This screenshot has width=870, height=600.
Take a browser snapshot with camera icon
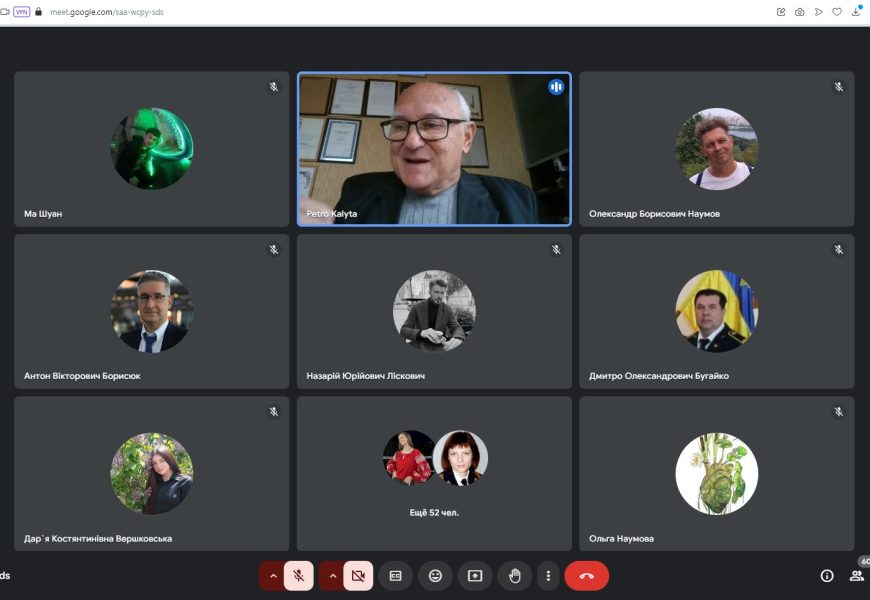[x=799, y=12]
